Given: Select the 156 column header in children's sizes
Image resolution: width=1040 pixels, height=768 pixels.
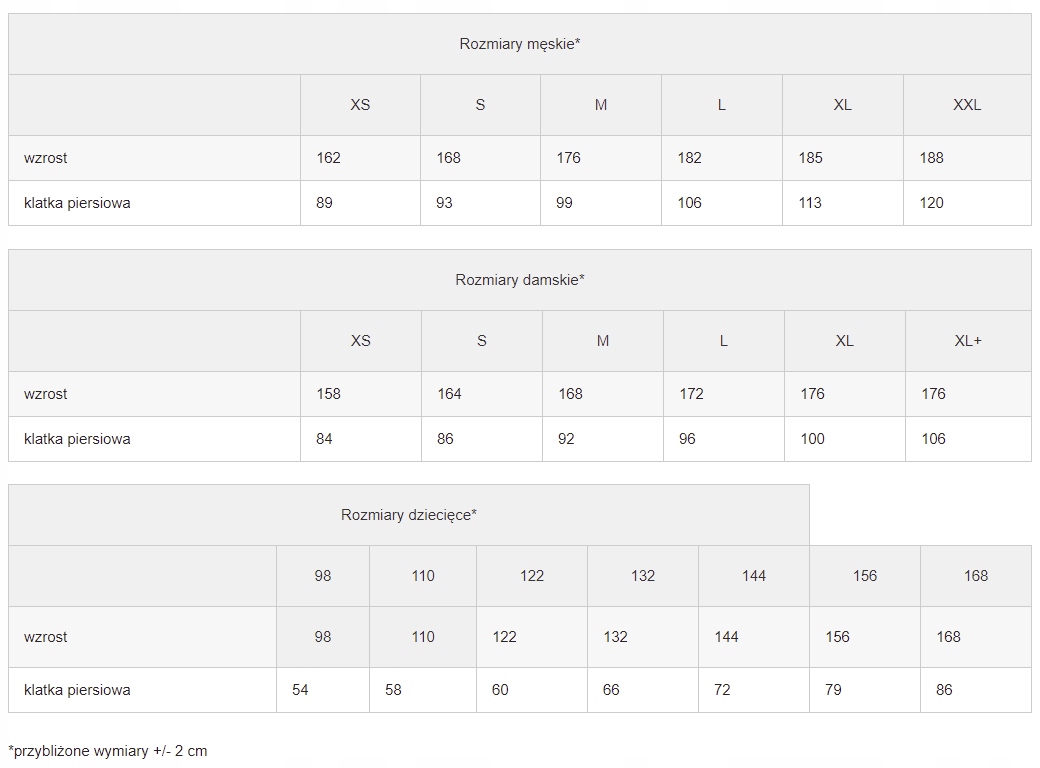Looking at the screenshot, I should click(x=864, y=576).
